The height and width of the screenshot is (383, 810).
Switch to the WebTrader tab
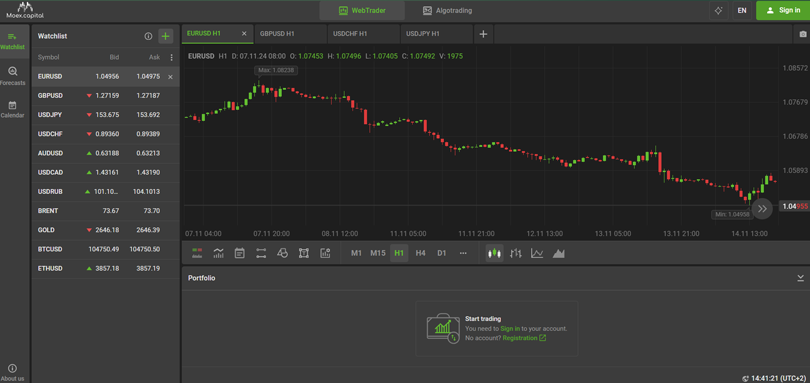tap(362, 10)
